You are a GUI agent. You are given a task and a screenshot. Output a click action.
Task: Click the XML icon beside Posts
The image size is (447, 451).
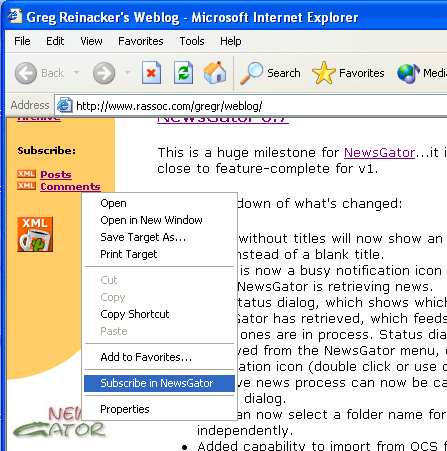26,174
